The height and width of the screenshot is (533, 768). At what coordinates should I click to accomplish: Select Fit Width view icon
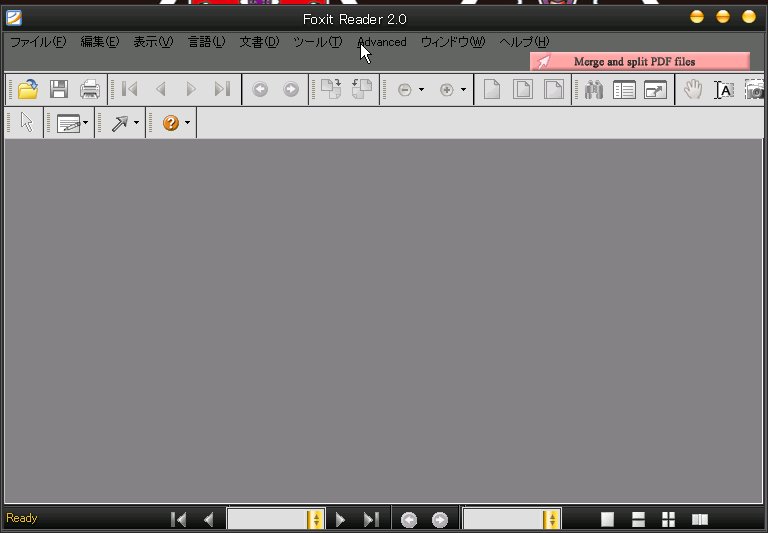tap(554, 90)
